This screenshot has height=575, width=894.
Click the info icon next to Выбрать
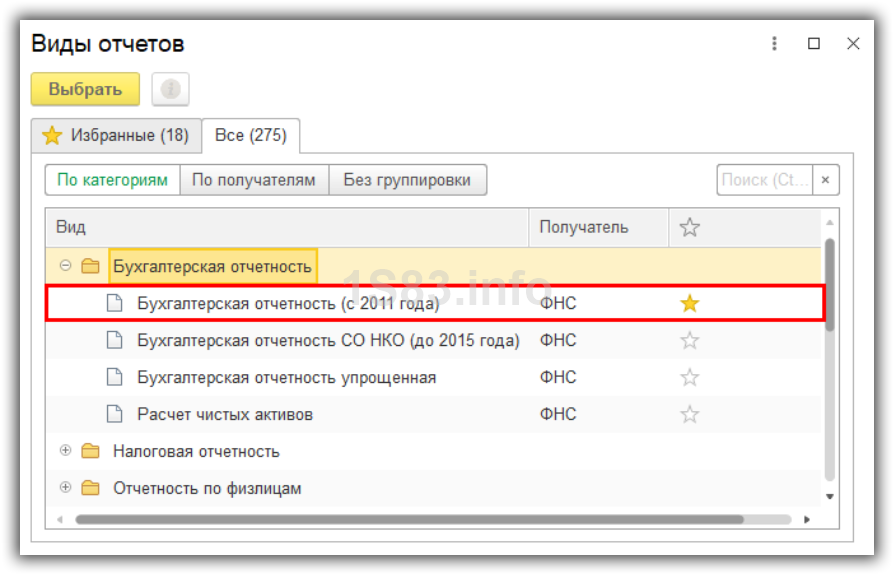pyautogui.click(x=171, y=89)
